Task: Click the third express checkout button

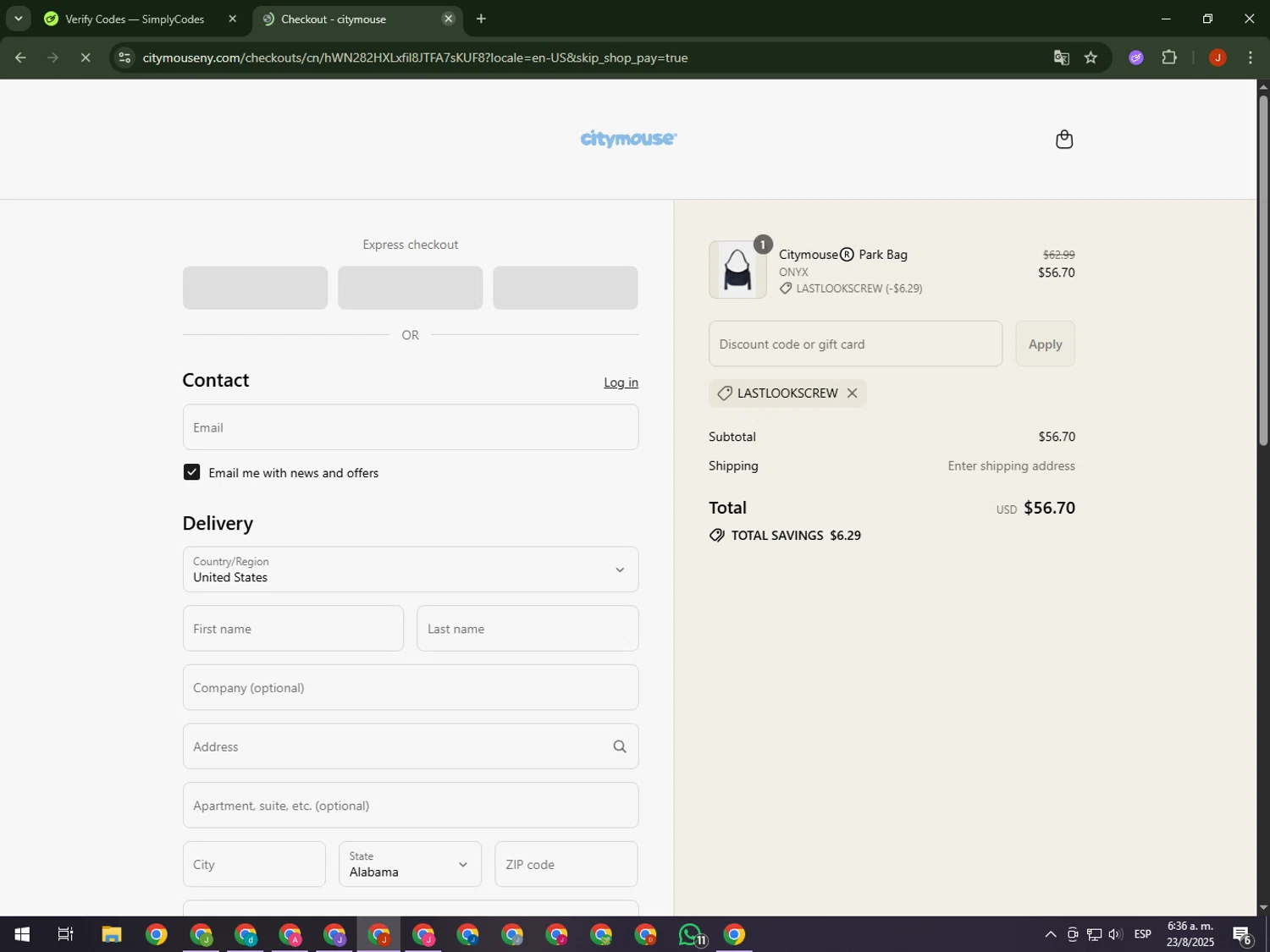Action: coord(566,288)
